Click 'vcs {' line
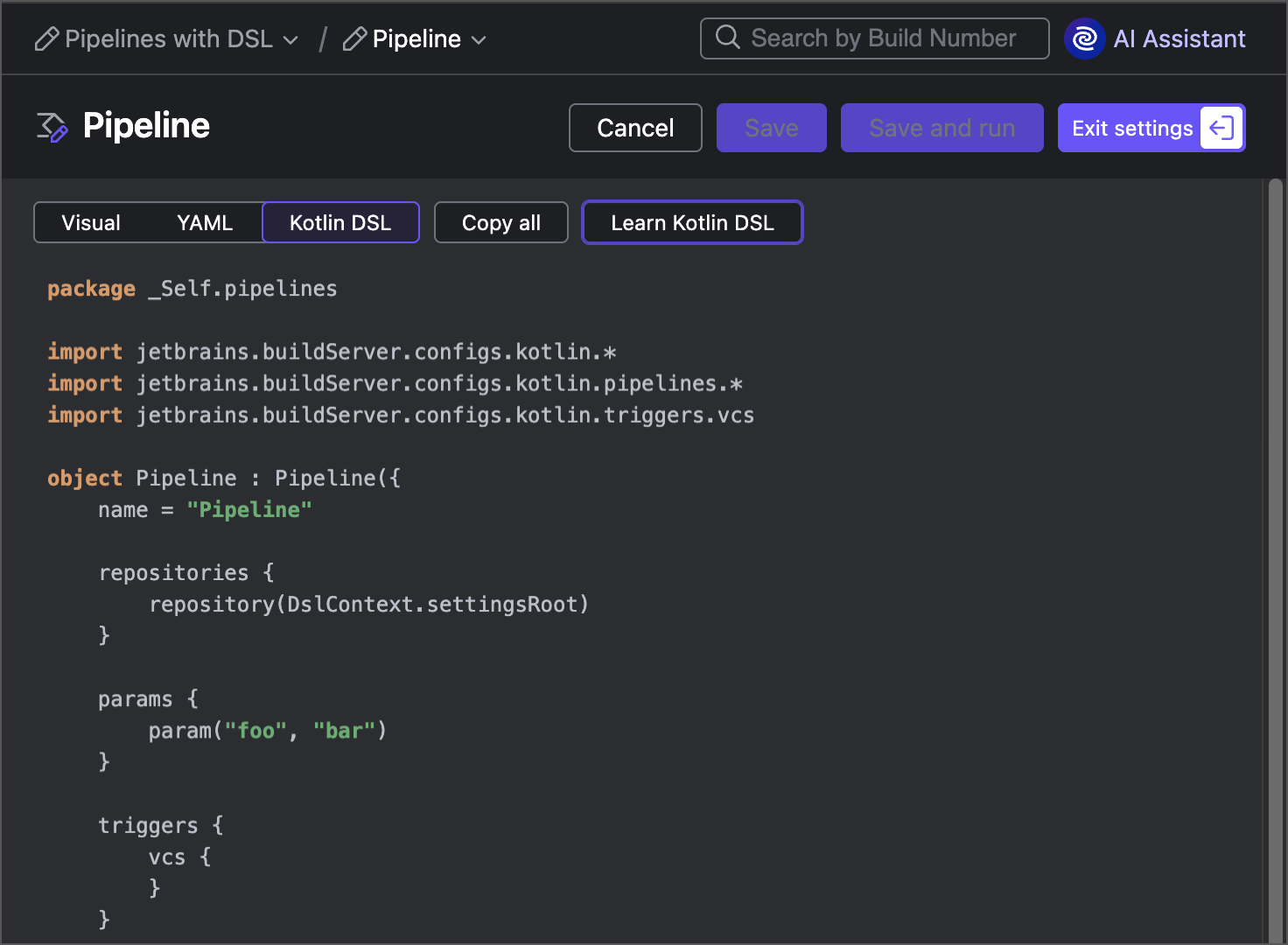This screenshot has height=945, width=1288. coord(180,857)
